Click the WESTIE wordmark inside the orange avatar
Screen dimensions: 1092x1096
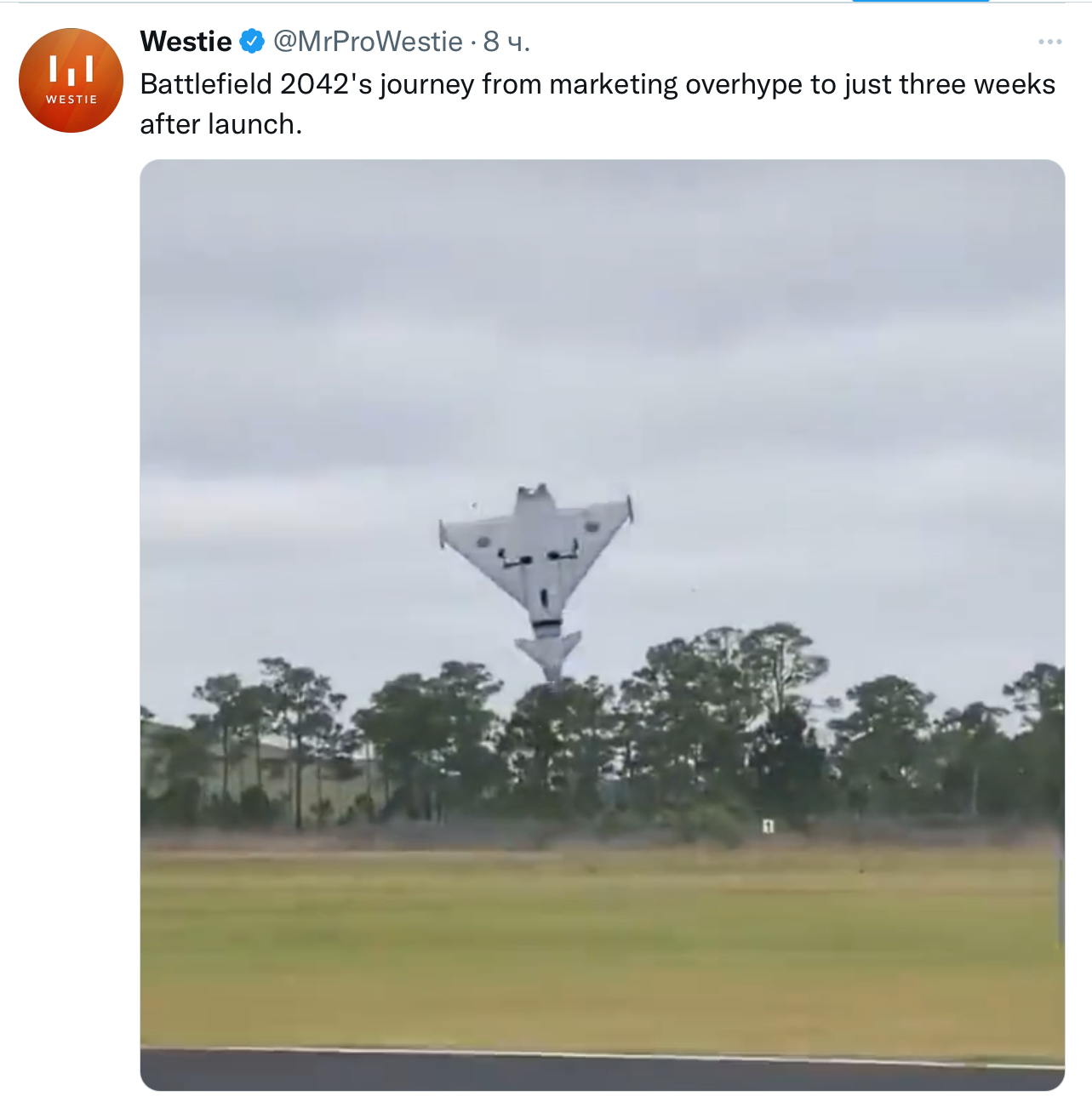pos(71,100)
